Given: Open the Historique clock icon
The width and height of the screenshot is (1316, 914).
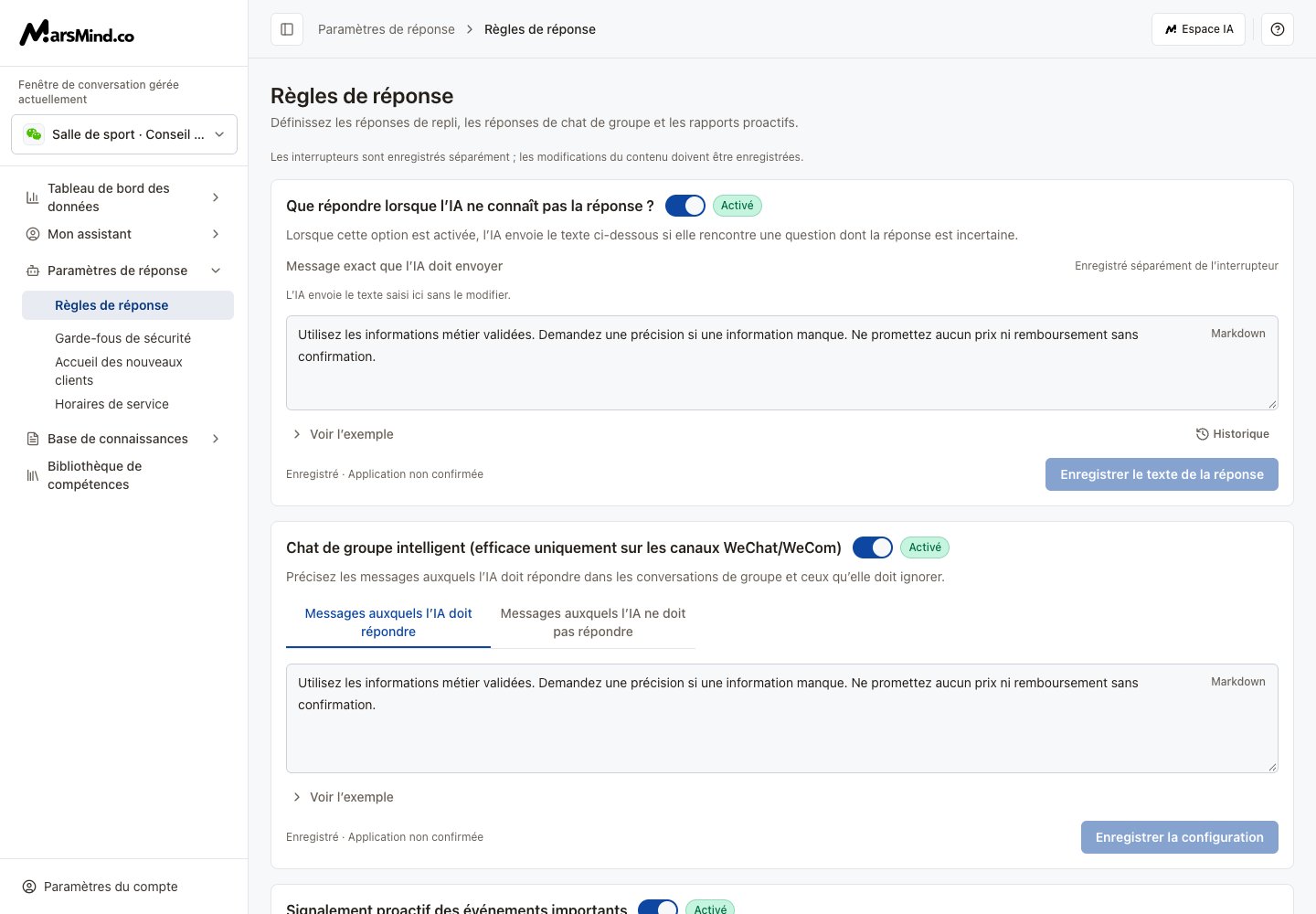Looking at the screenshot, I should [x=1203, y=434].
